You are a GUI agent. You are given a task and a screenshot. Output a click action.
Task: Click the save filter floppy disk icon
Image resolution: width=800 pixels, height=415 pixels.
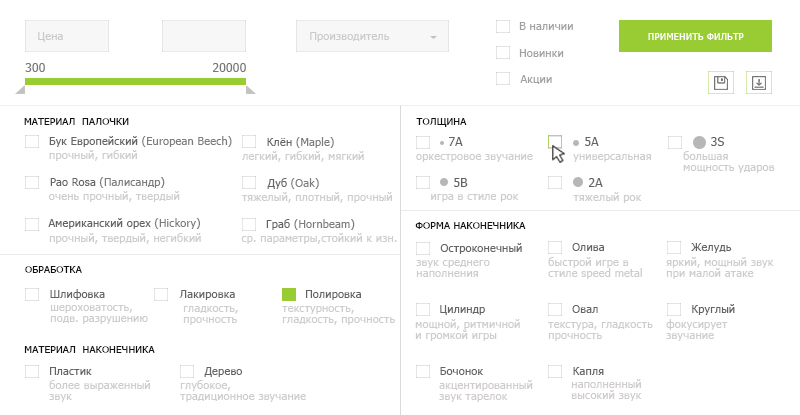coord(720,82)
